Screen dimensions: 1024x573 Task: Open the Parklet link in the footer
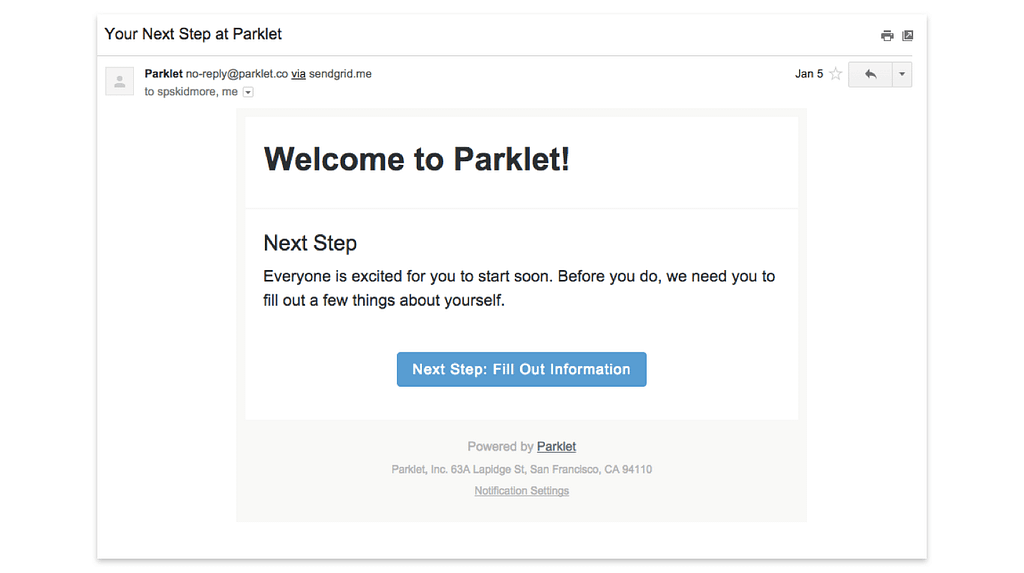(x=556, y=447)
